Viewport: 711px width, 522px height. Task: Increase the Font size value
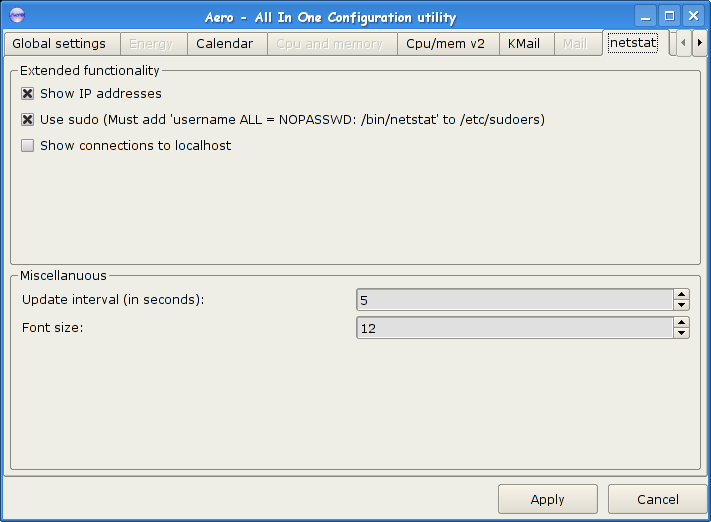click(681, 322)
